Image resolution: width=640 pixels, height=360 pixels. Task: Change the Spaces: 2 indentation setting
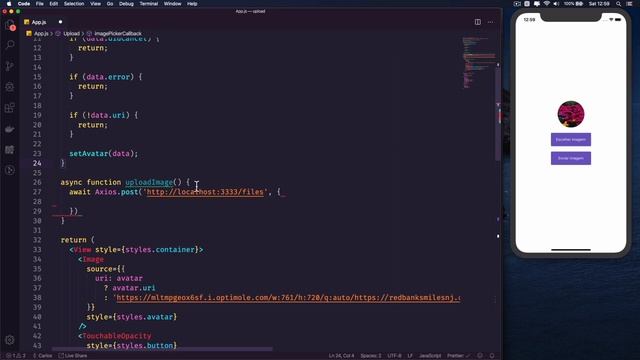pos(371,356)
